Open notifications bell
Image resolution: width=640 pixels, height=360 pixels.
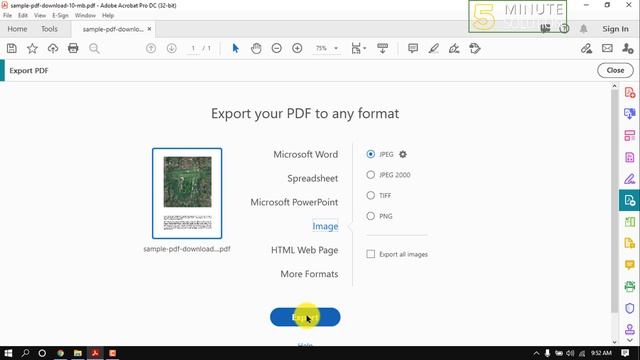[x=584, y=29]
